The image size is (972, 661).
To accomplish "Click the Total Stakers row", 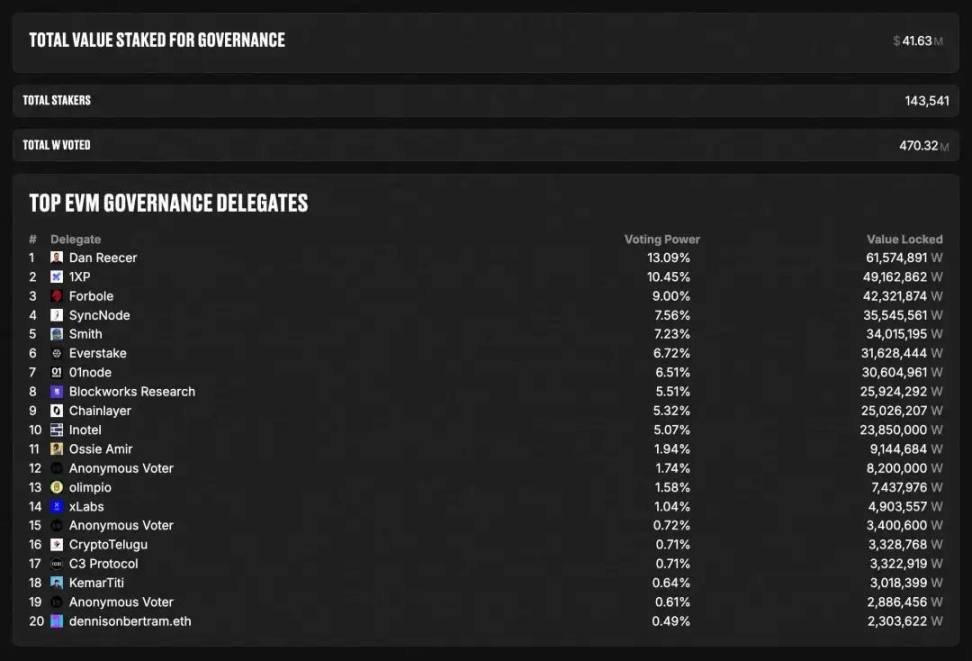I will [x=485, y=101].
